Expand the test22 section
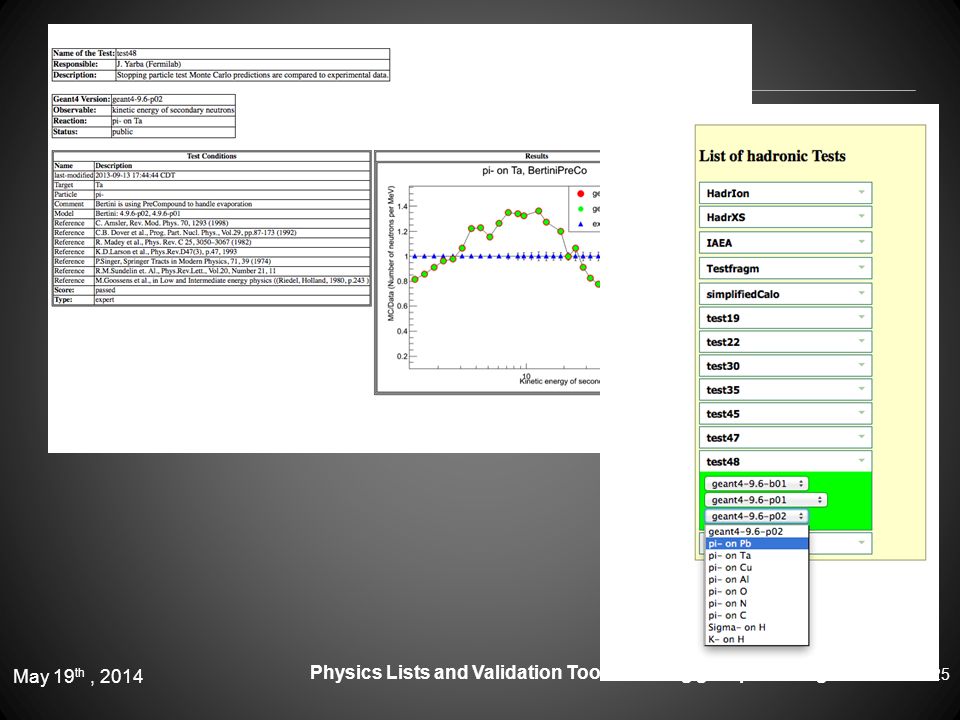960x720 pixels. 785,342
